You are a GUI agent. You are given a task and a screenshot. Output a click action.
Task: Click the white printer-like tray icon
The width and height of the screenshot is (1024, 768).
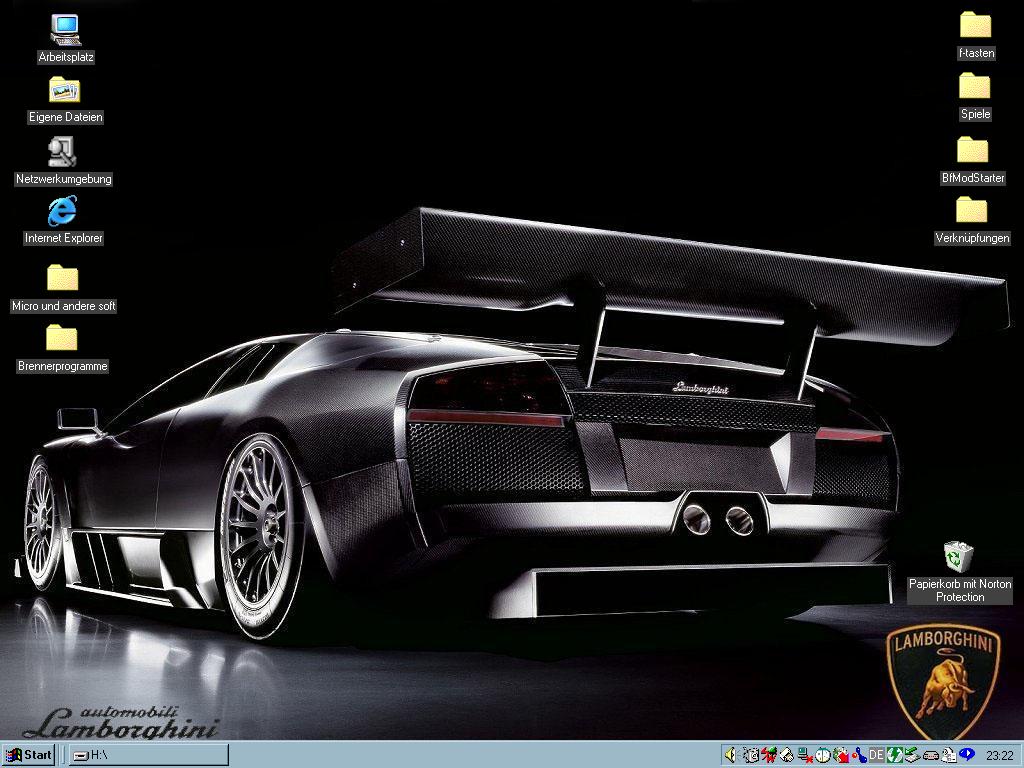[787, 755]
